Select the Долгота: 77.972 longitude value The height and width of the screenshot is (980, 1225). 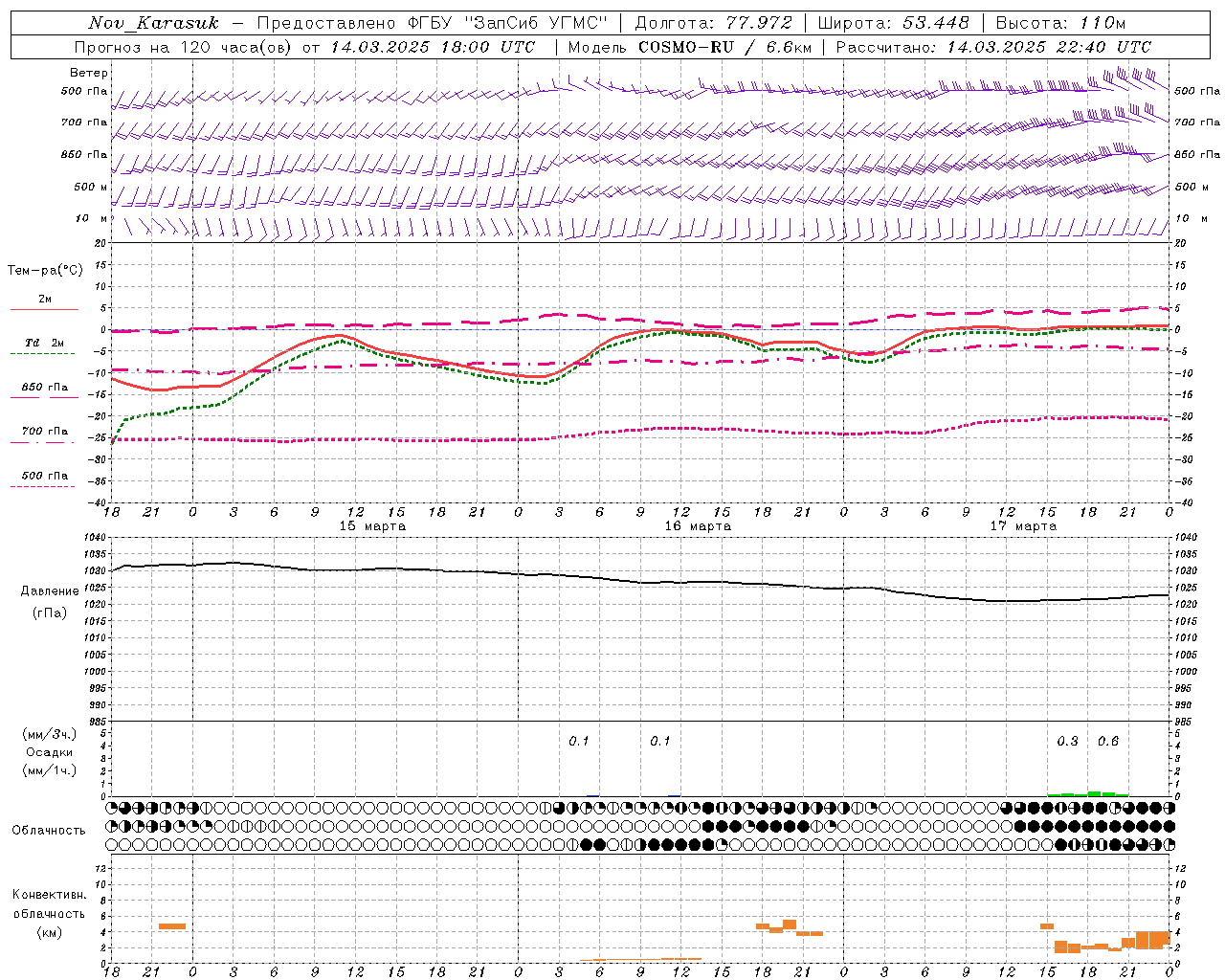click(x=714, y=23)
